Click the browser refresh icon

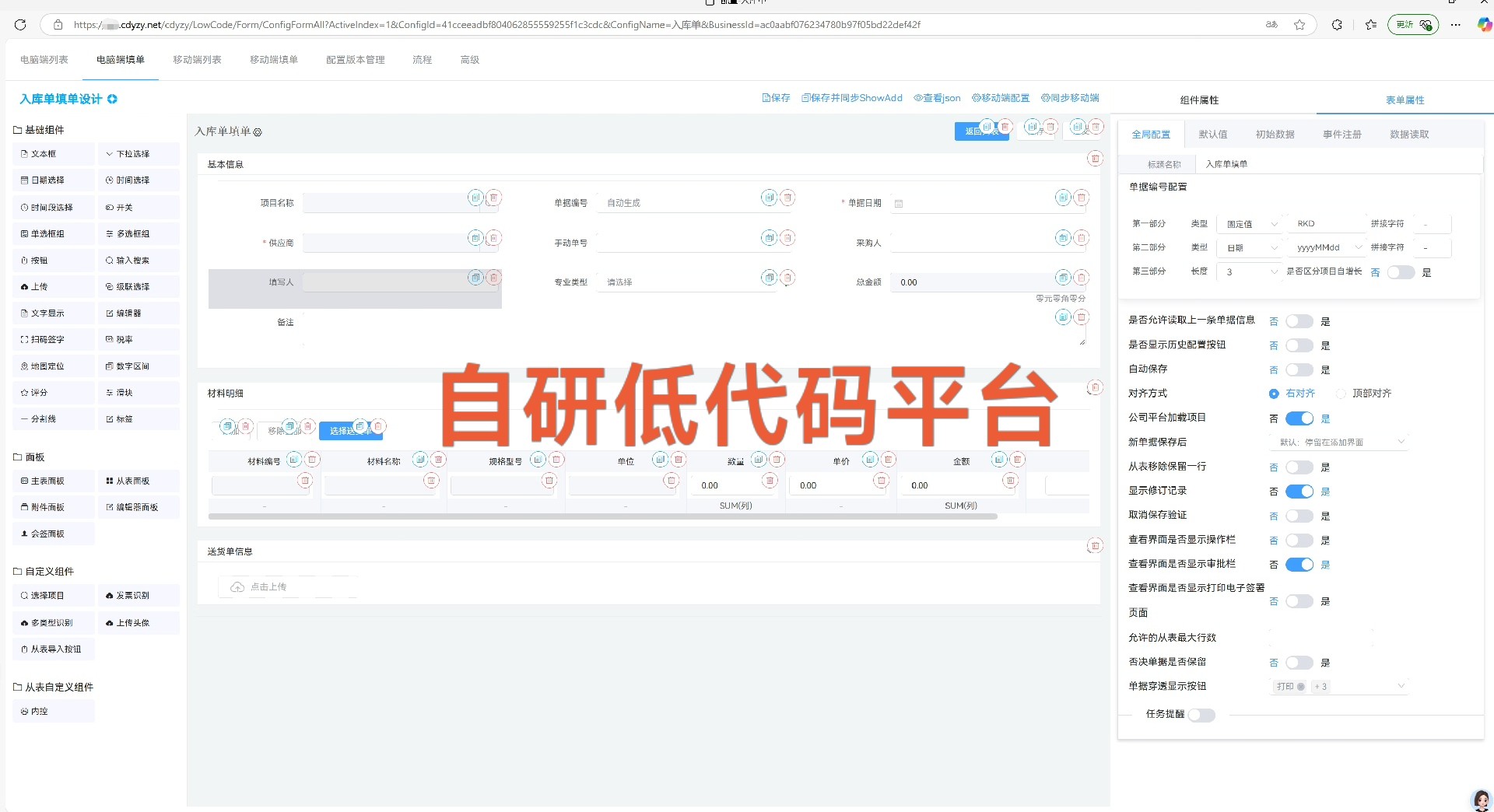click(20, 25)
